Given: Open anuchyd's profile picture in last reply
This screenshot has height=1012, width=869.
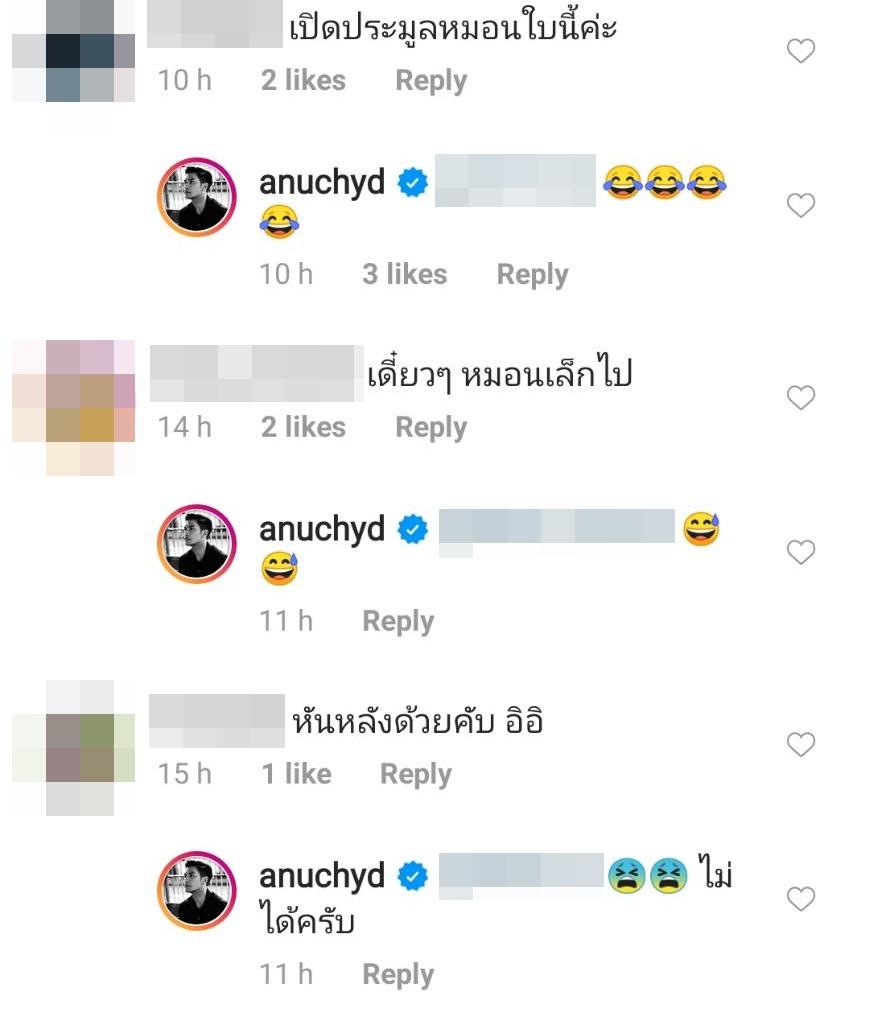Looking at the screenshot, I should click(x=197, y=891).
